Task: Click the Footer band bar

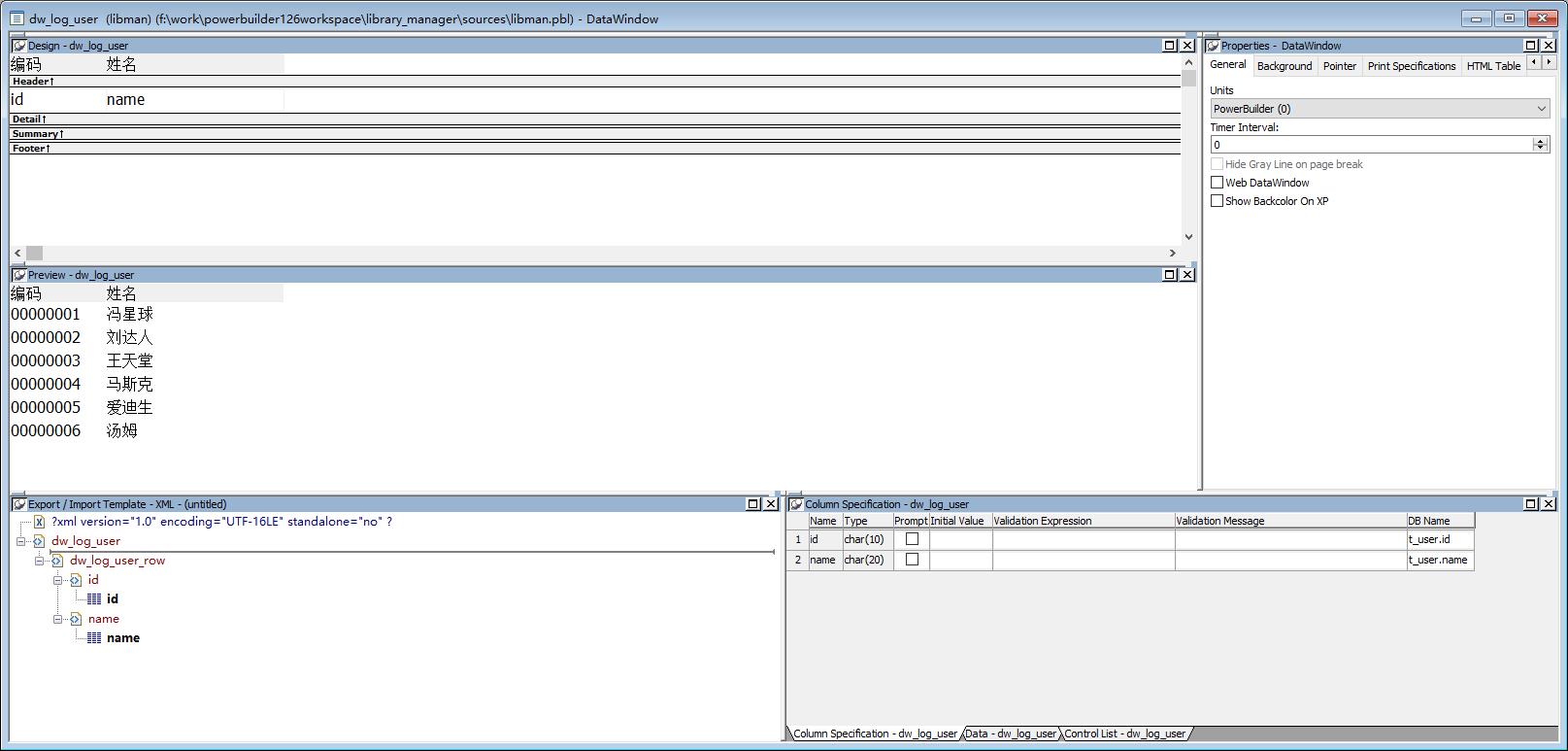Action: pos(594,149)
